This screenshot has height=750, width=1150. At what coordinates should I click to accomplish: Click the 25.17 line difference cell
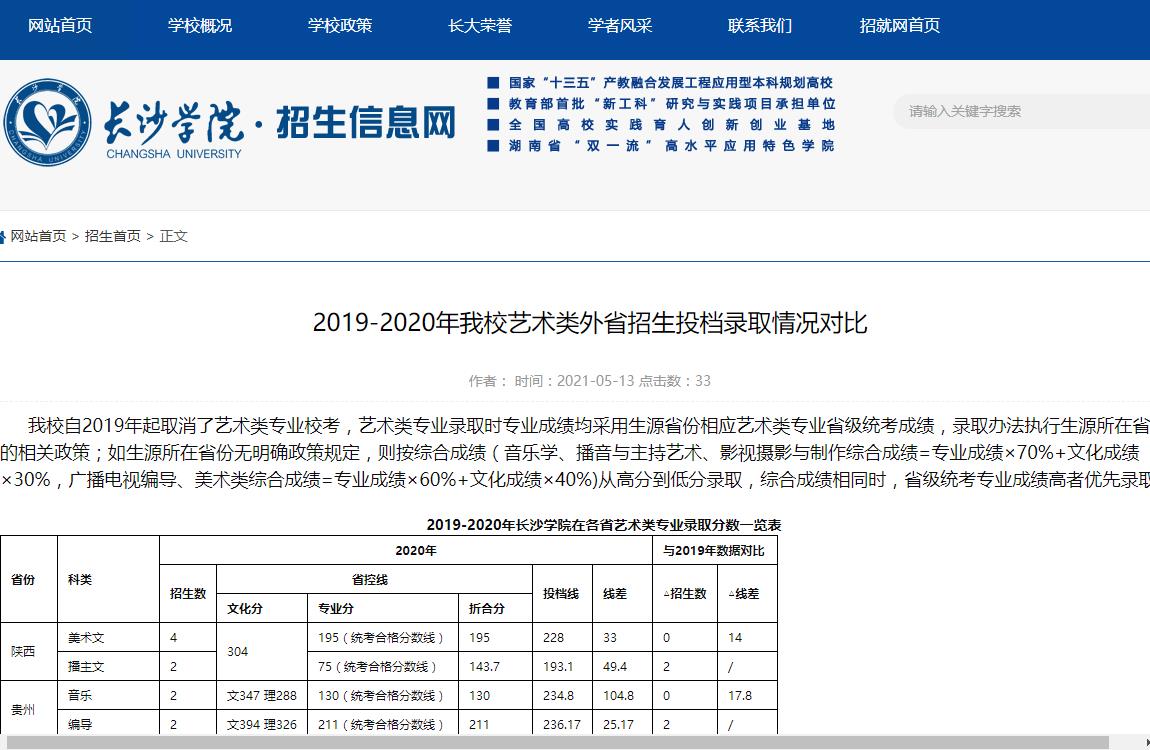pos(622,724)
